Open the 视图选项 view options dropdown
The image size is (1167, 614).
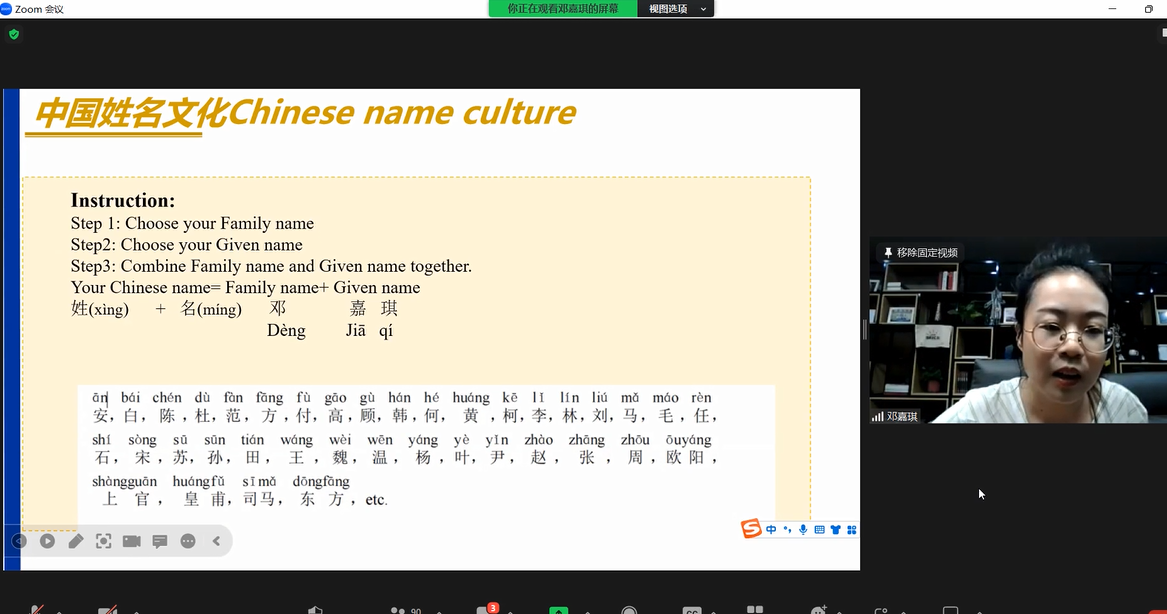tap(676, 9)
